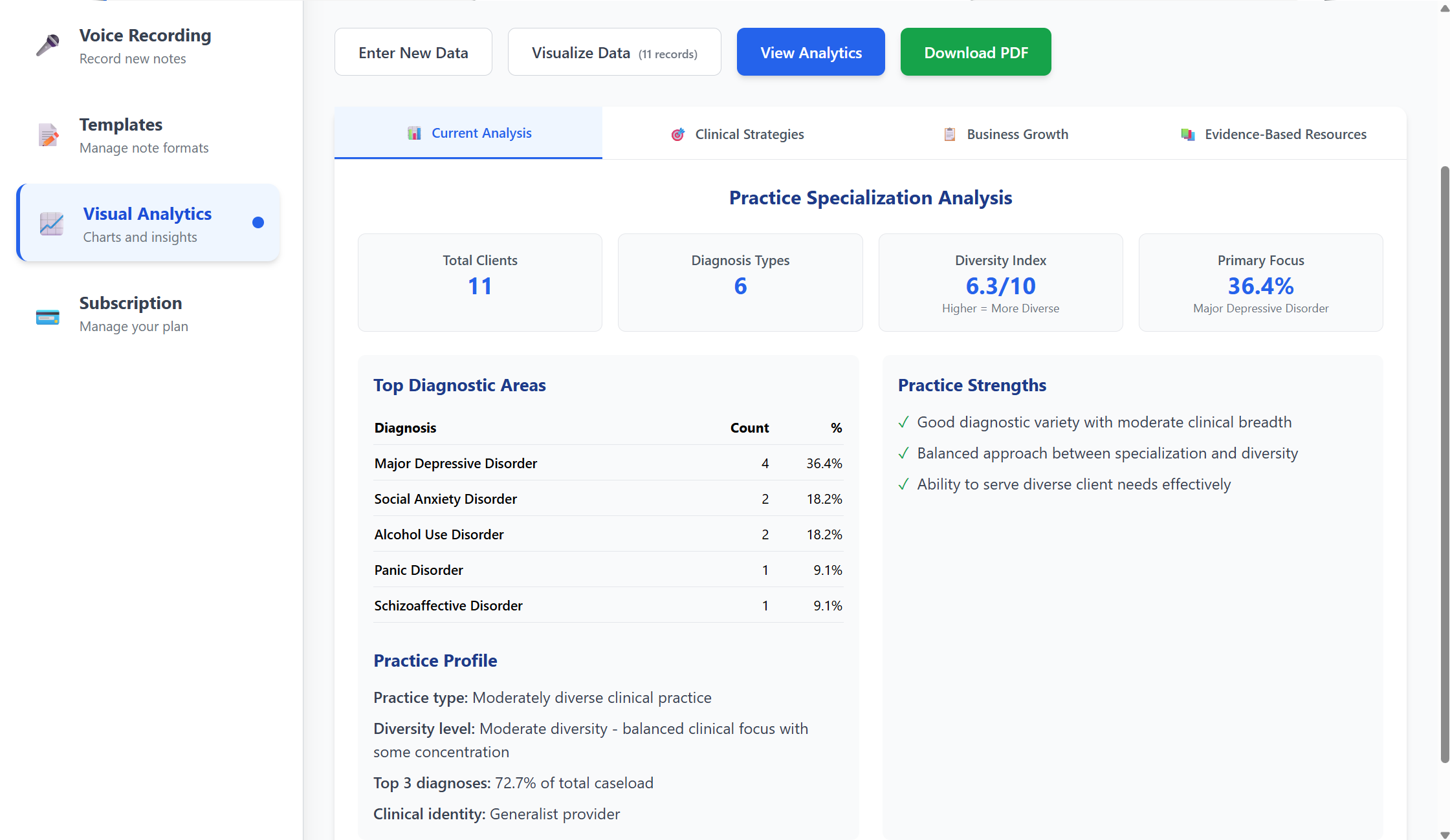Image resolution: width=1450 pixels, height=840 pixels.
Task: Click the clipboard icon beside Business Growth
Action: 949,134
